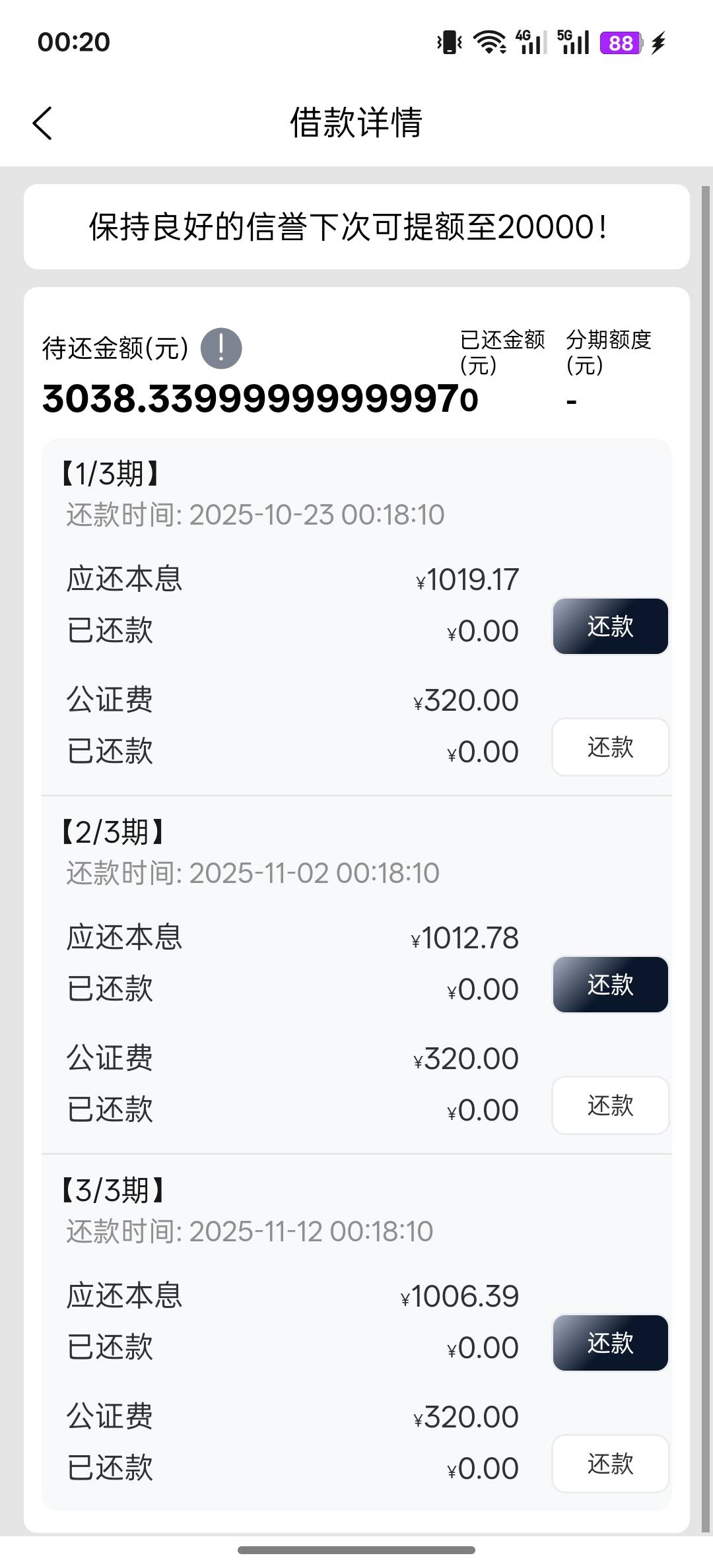
Task: Repay period 3/3 principal and interest
Action: click(610, 1343)
